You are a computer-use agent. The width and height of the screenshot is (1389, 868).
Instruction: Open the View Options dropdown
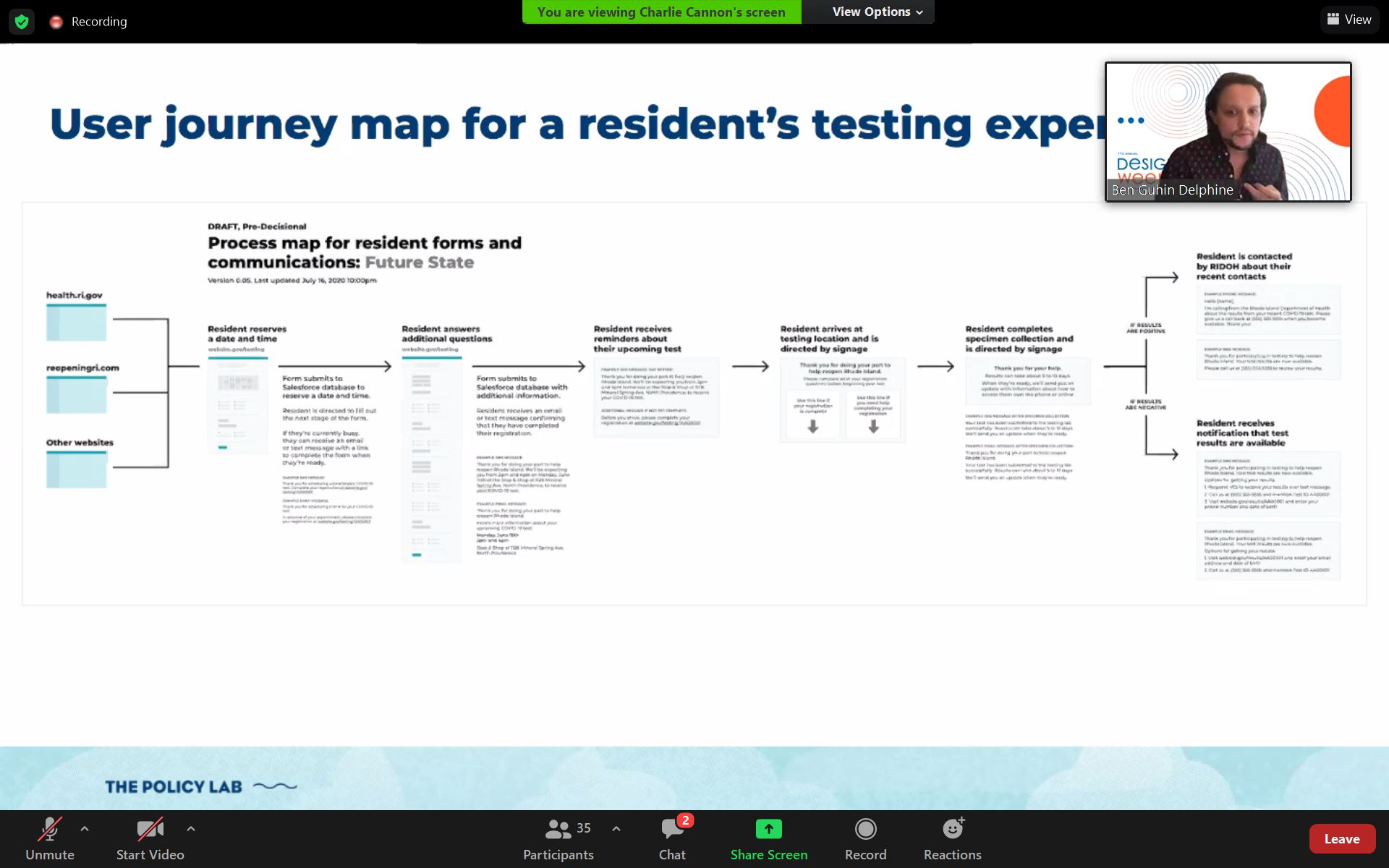877,12
